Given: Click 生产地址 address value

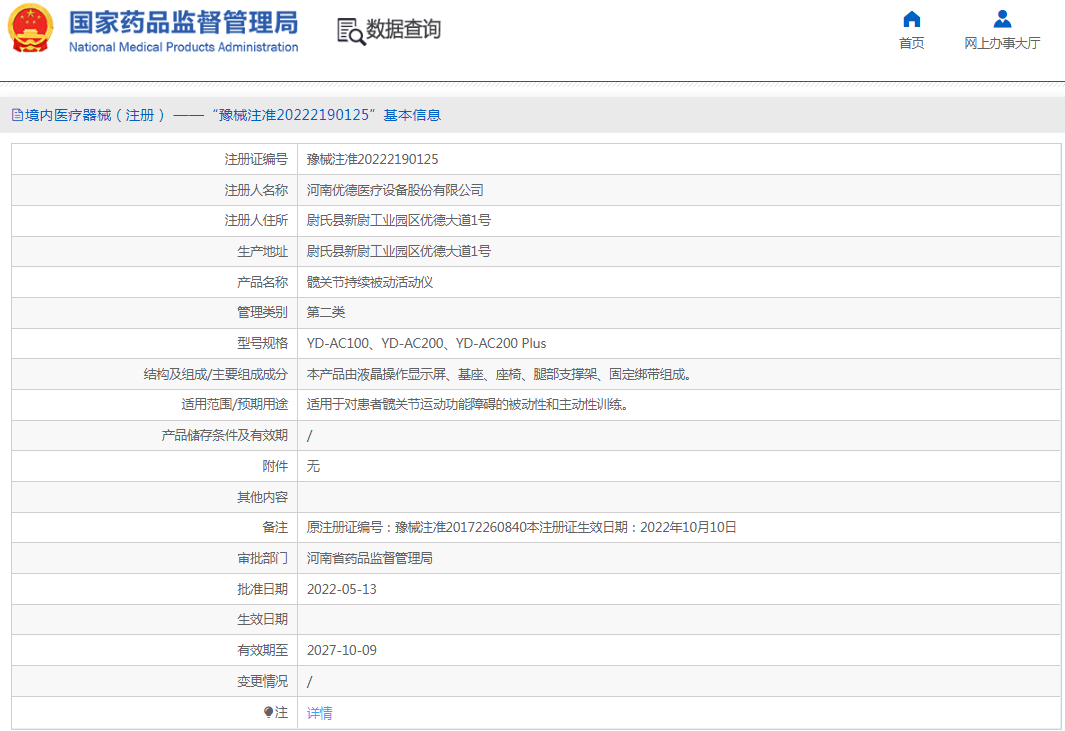Looking at the screenshot, I should 399,251.
